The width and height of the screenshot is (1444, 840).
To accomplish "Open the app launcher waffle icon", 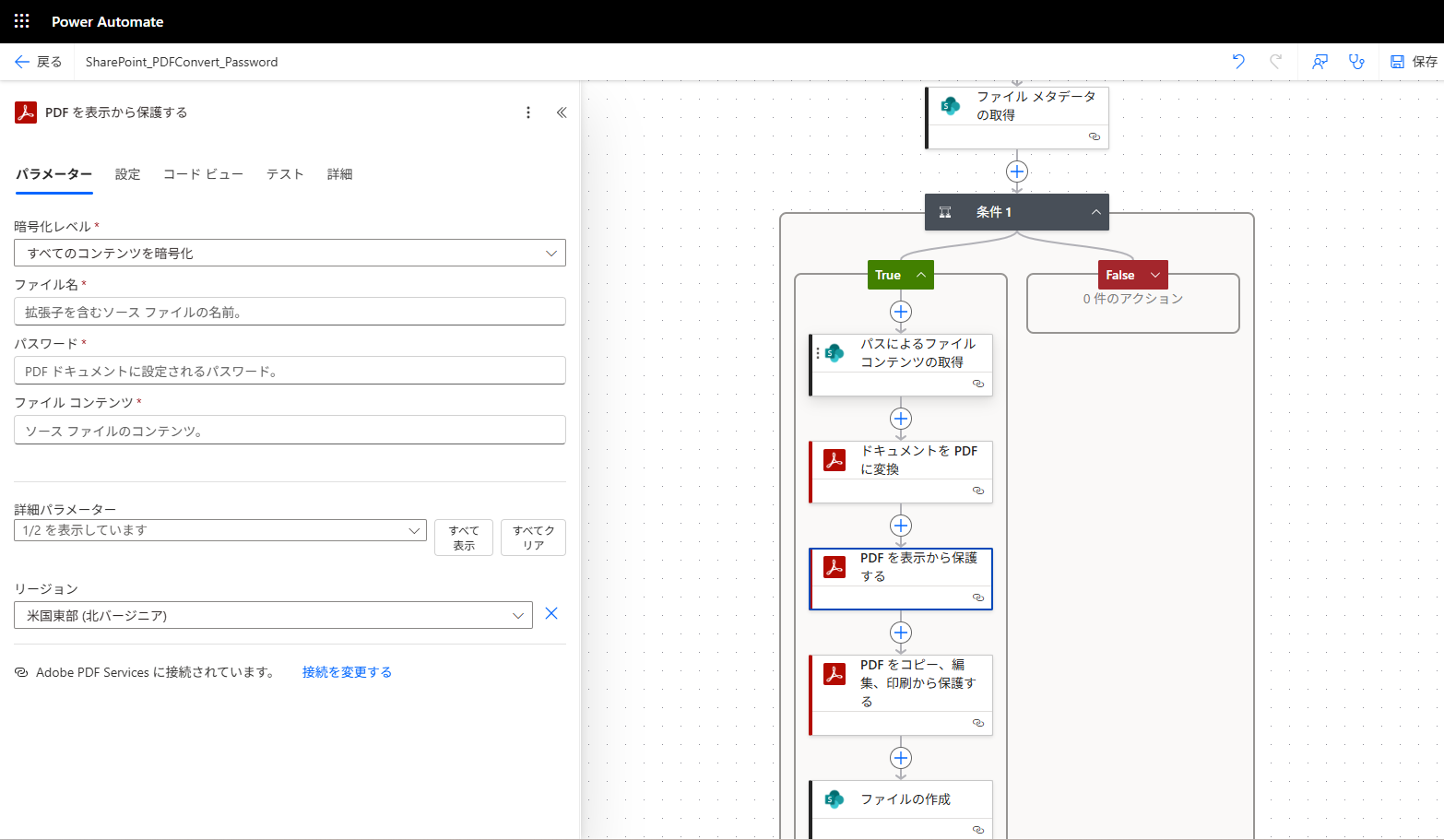I will (x=22, y=21).
